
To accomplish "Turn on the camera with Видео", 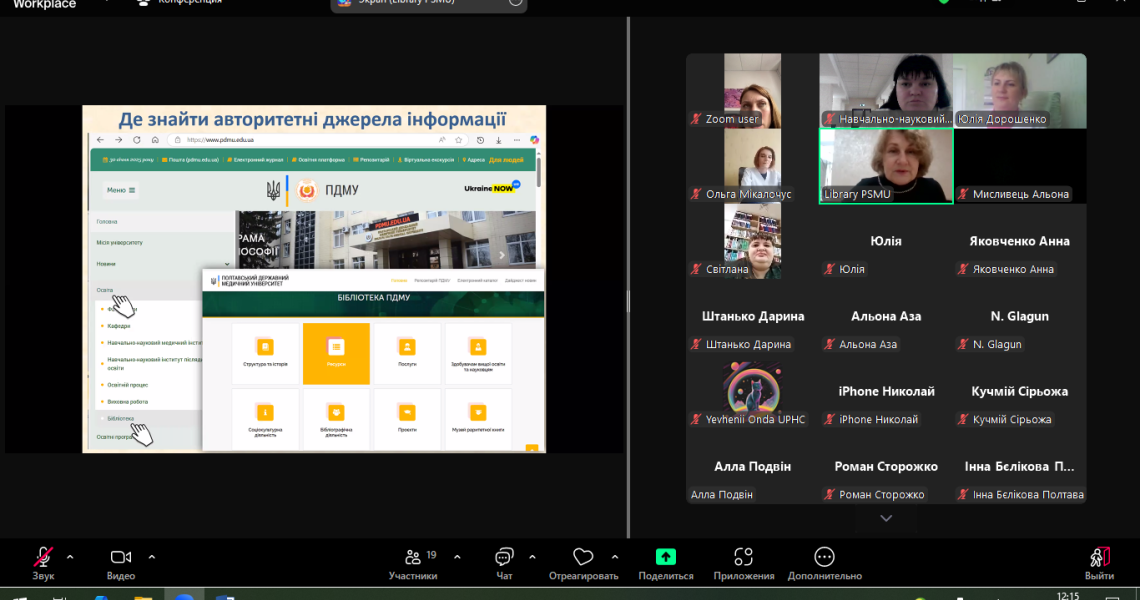I will (x=121, y=564).
